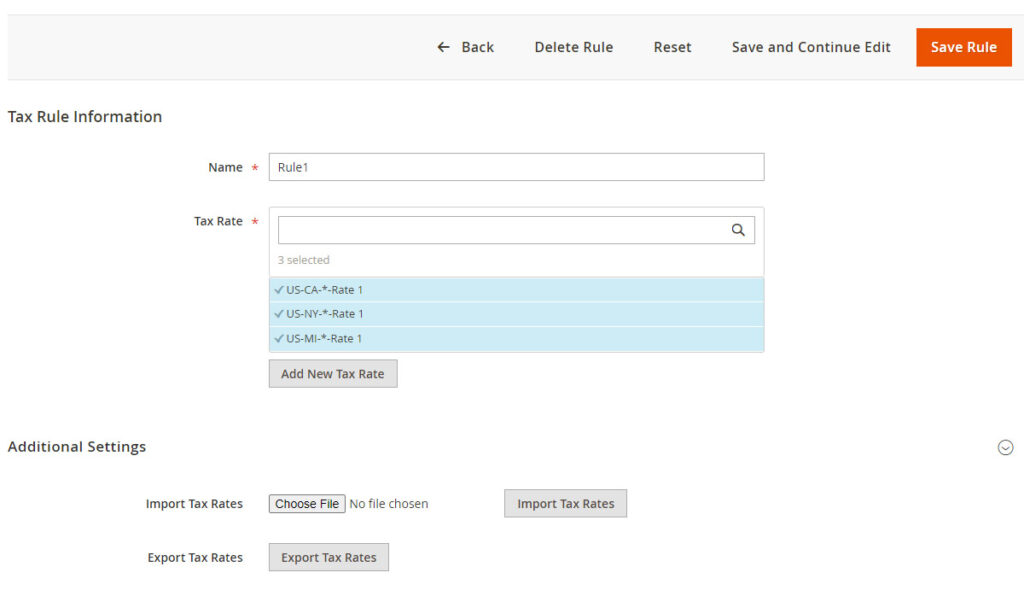
Task: Click the back arrow icon in the toolbar
Action: [x=443, y=46]
